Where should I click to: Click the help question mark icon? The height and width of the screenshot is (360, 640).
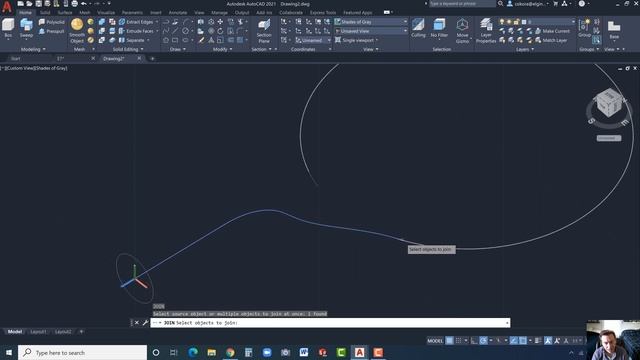click(582, 4)
